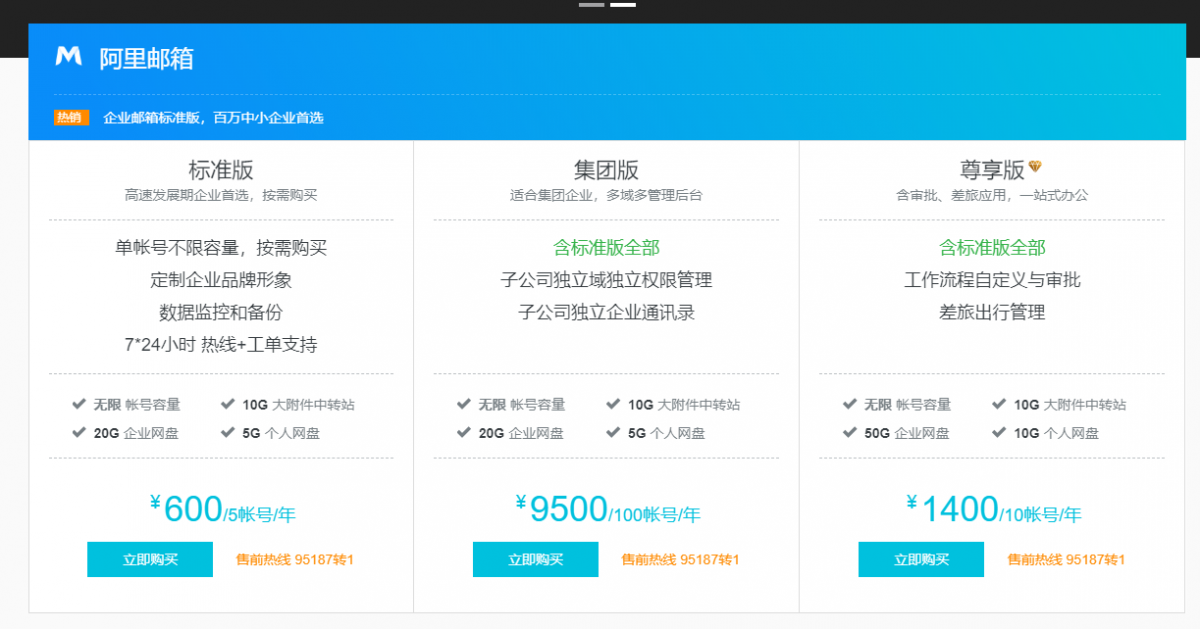Viewport: 1200px width, 629px height.
Task: Click the 集团版 plan title
Action: 606,170
